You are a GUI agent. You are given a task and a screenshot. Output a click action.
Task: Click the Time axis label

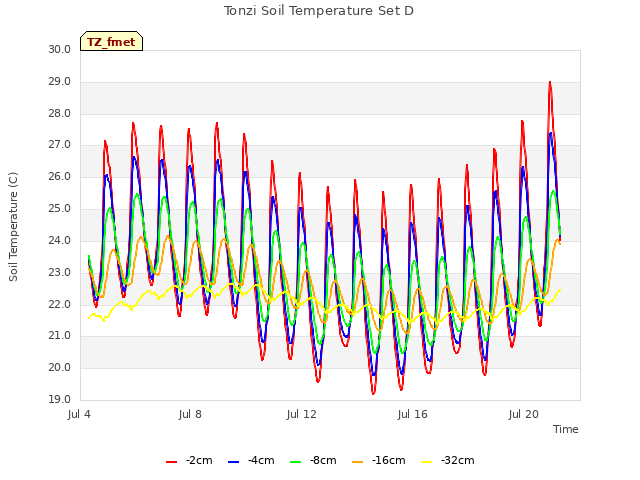(x=566, y=429)
